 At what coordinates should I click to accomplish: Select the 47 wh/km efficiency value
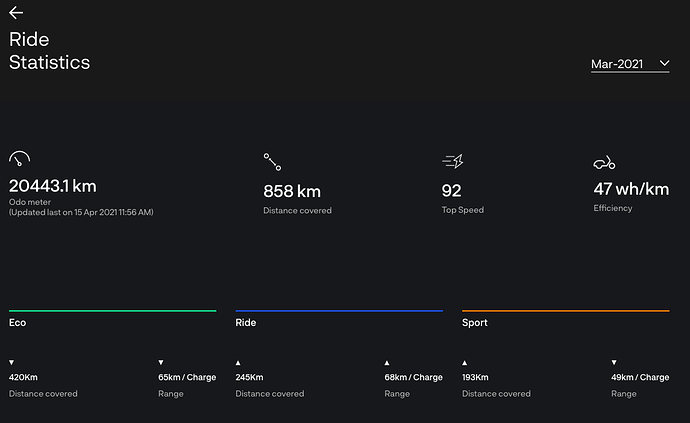tap(631, 189)
